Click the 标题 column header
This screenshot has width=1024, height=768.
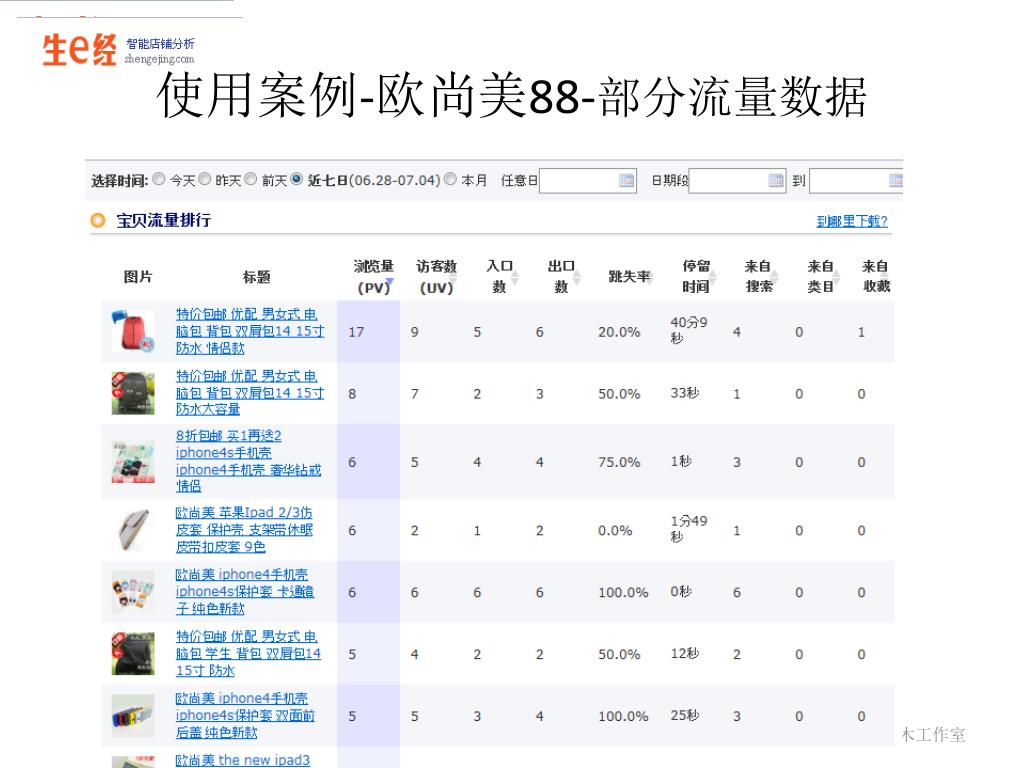[x=257, y=278]
